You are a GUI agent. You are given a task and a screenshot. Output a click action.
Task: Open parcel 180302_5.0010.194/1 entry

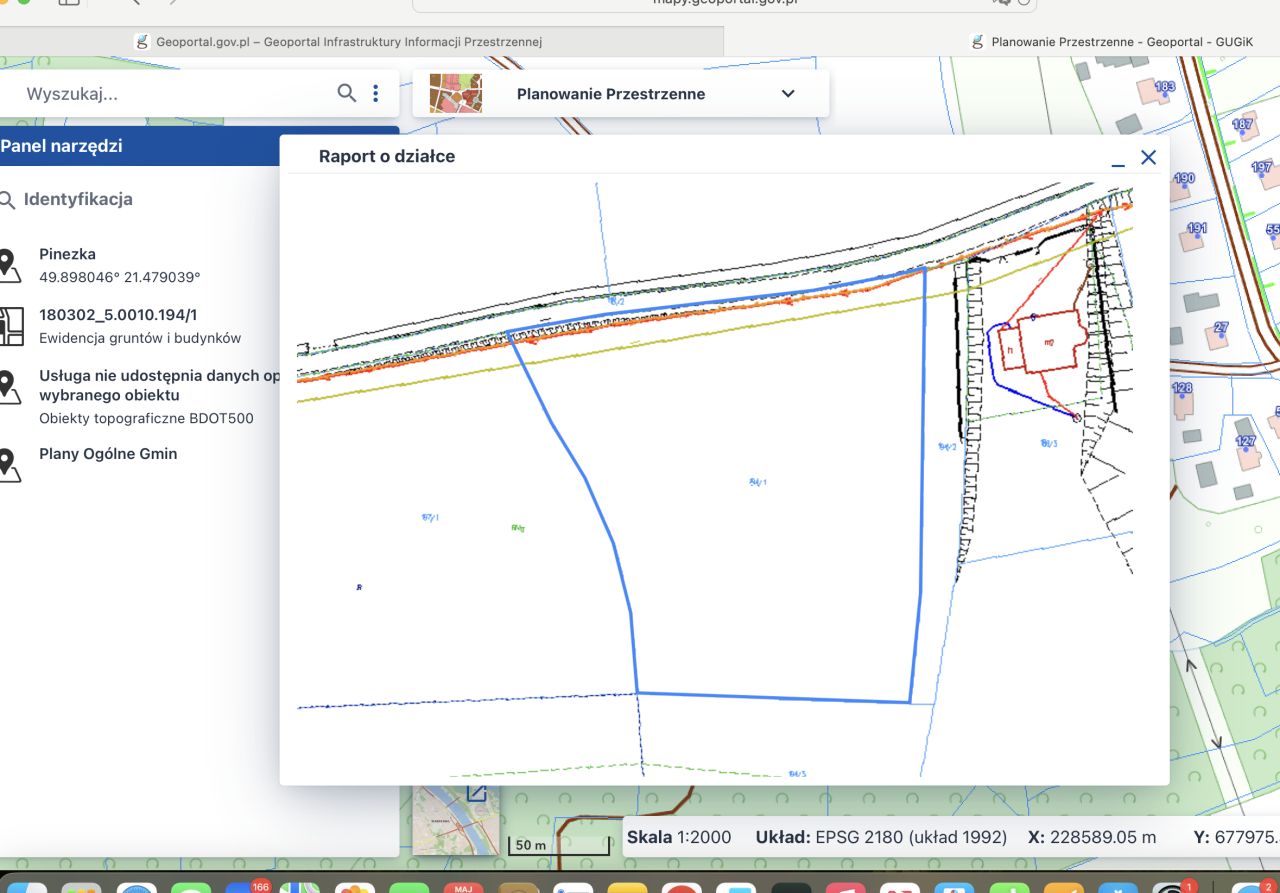click(140, 326)
